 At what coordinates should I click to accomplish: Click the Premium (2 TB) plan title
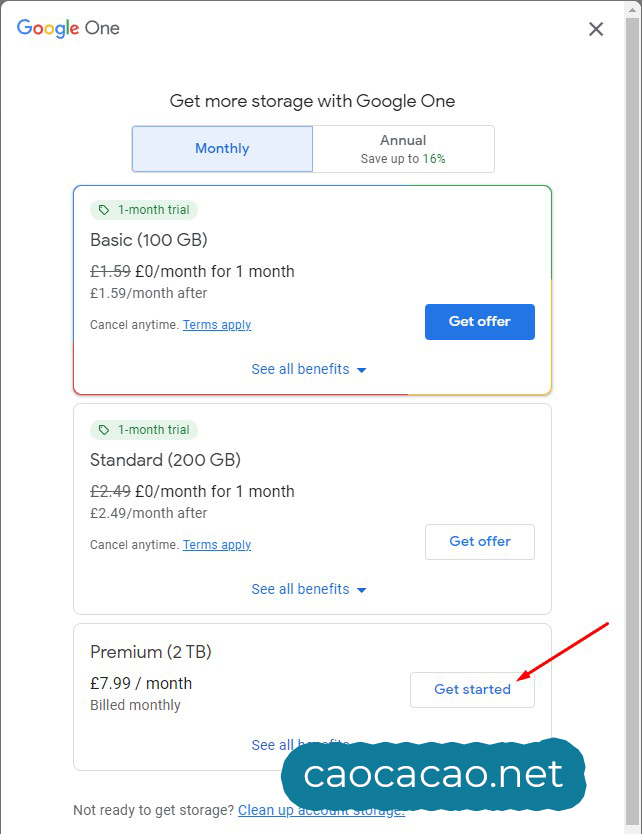pos(151,652)
